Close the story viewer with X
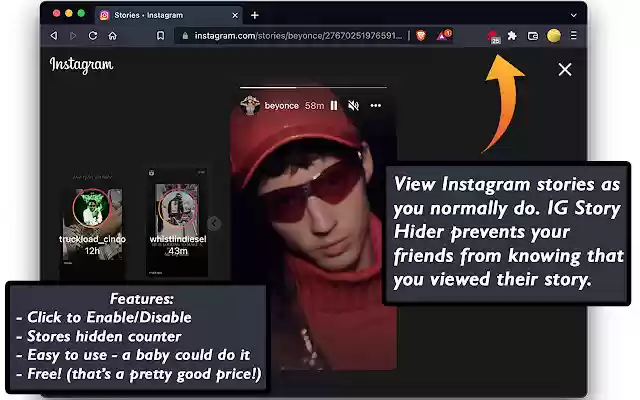Viewport: 640px width, 400px height. pyautogui.click(x=565, y=69)
